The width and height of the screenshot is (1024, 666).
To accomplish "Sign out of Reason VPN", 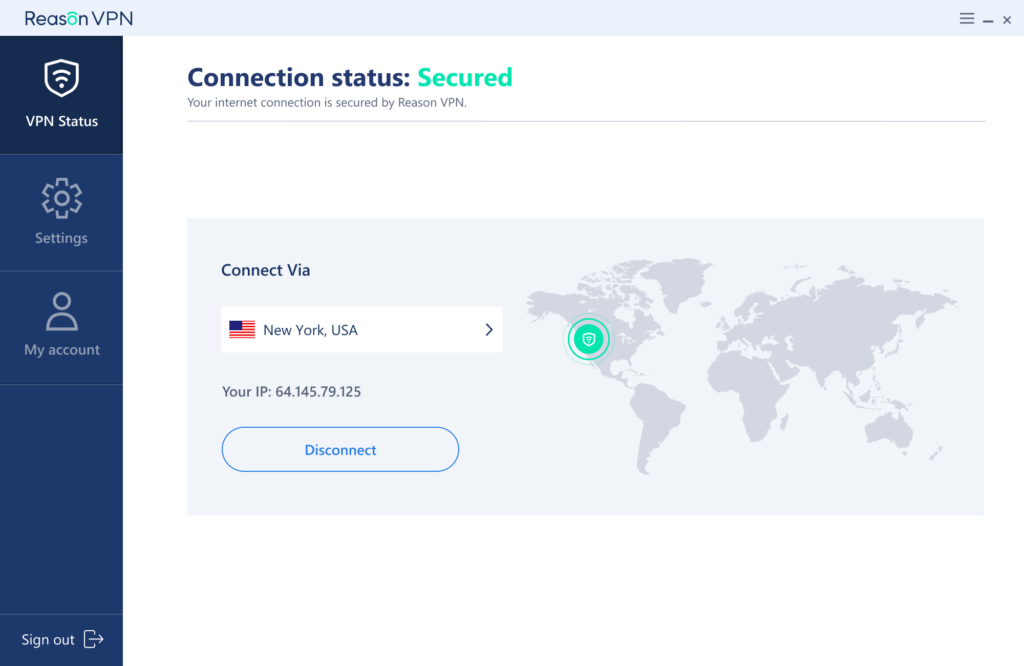I will 47,639.
